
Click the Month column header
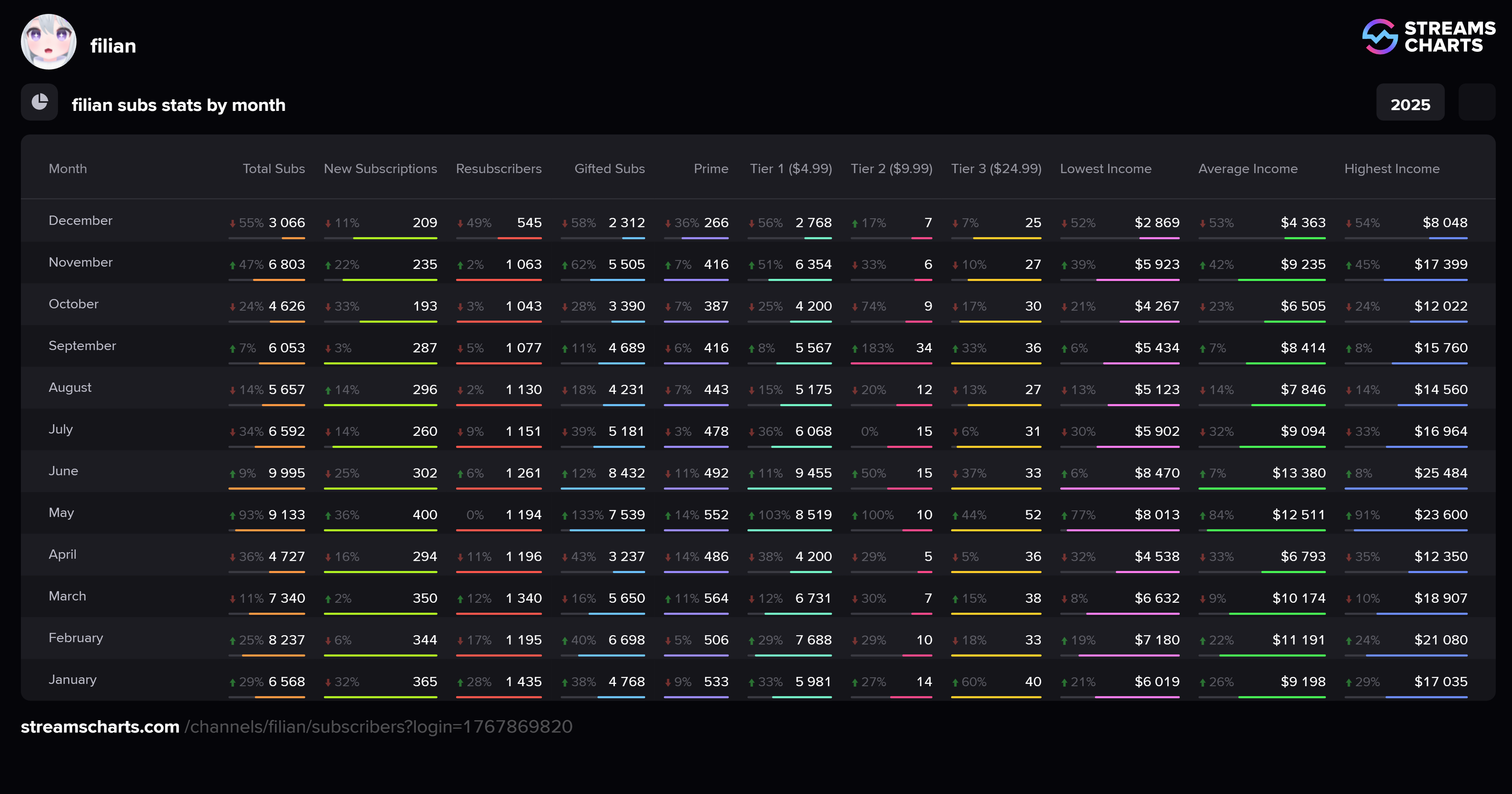point(68,169)
